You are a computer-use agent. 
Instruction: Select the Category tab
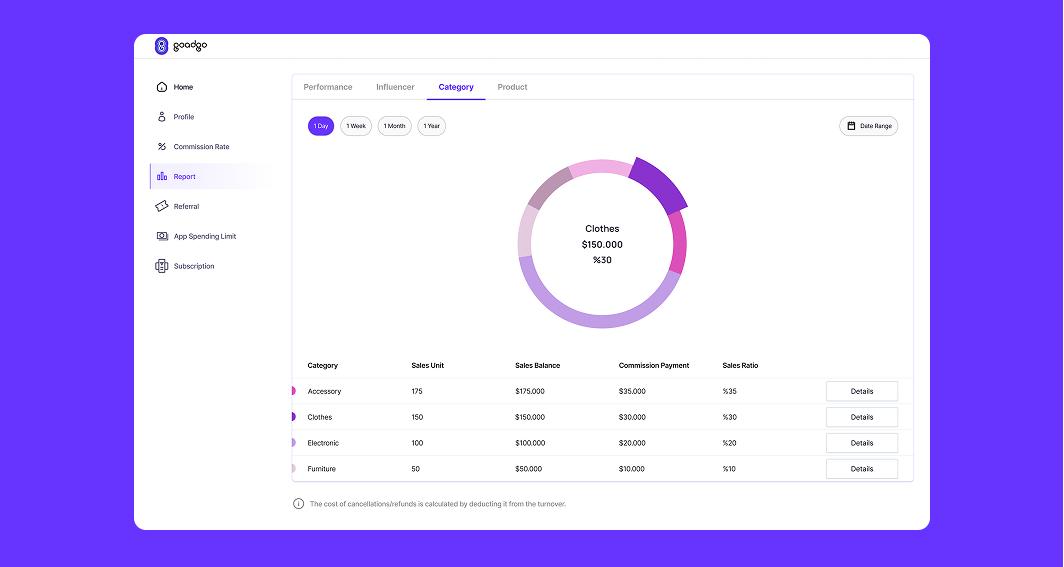click(x=456, y=87)
